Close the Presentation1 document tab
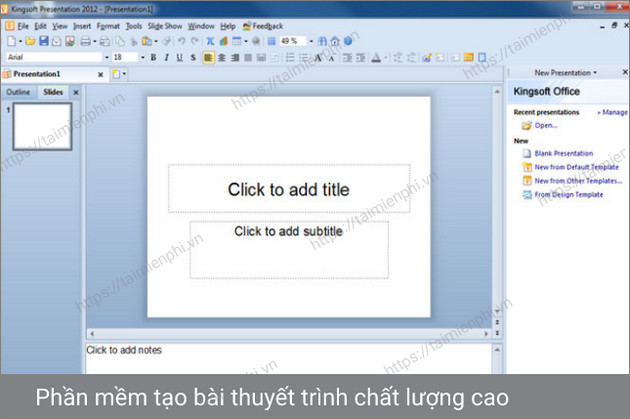The image size is (630, 419). [100, 74]
